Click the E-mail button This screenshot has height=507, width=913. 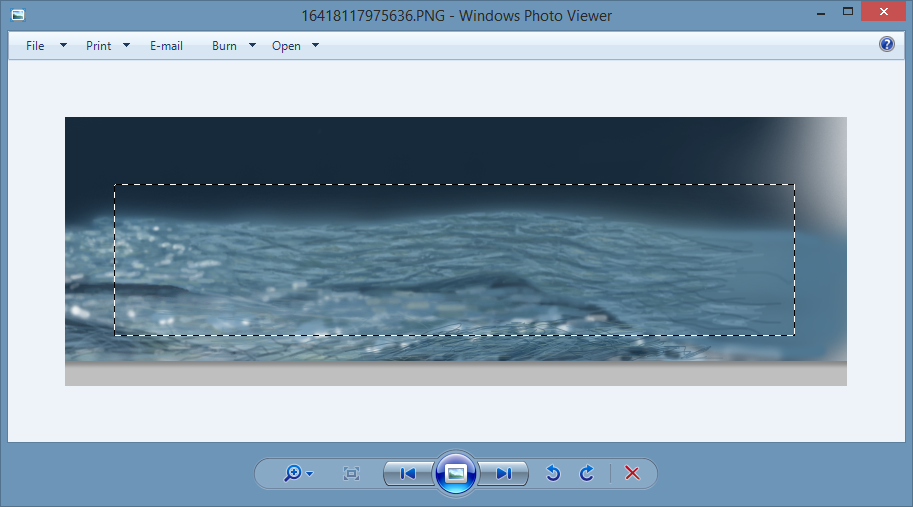coord(166,46)
